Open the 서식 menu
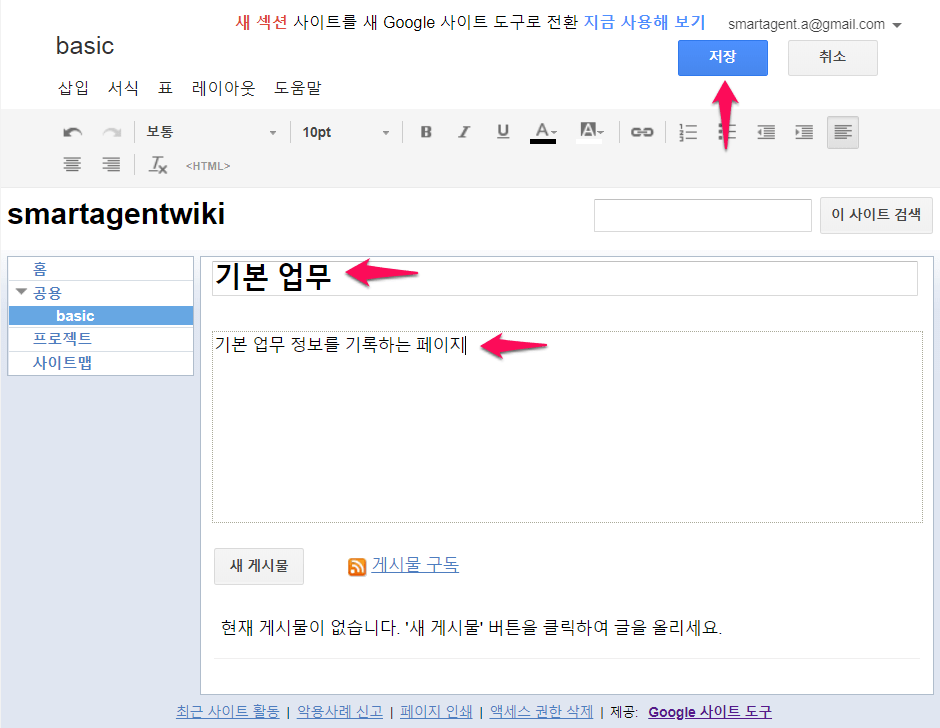This screenshot has height=728, width=940. (x=122, y=88)
